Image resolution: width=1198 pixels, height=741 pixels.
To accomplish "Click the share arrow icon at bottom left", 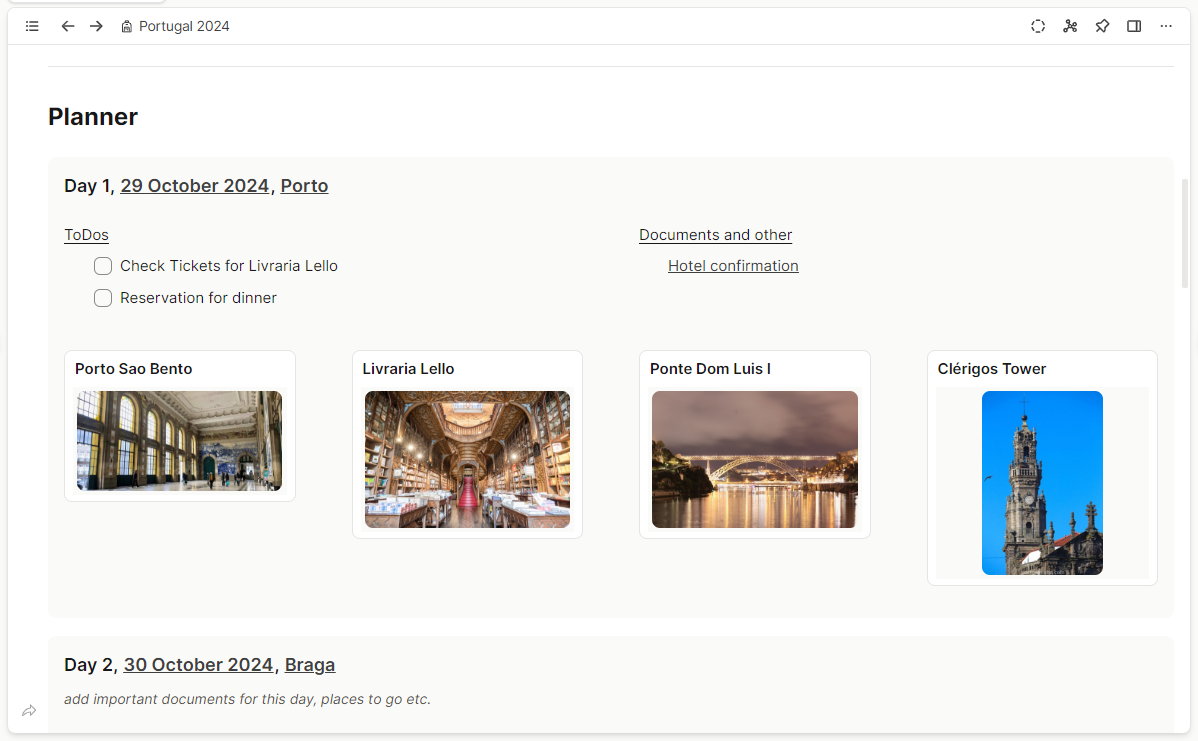I will coord(29,711).
